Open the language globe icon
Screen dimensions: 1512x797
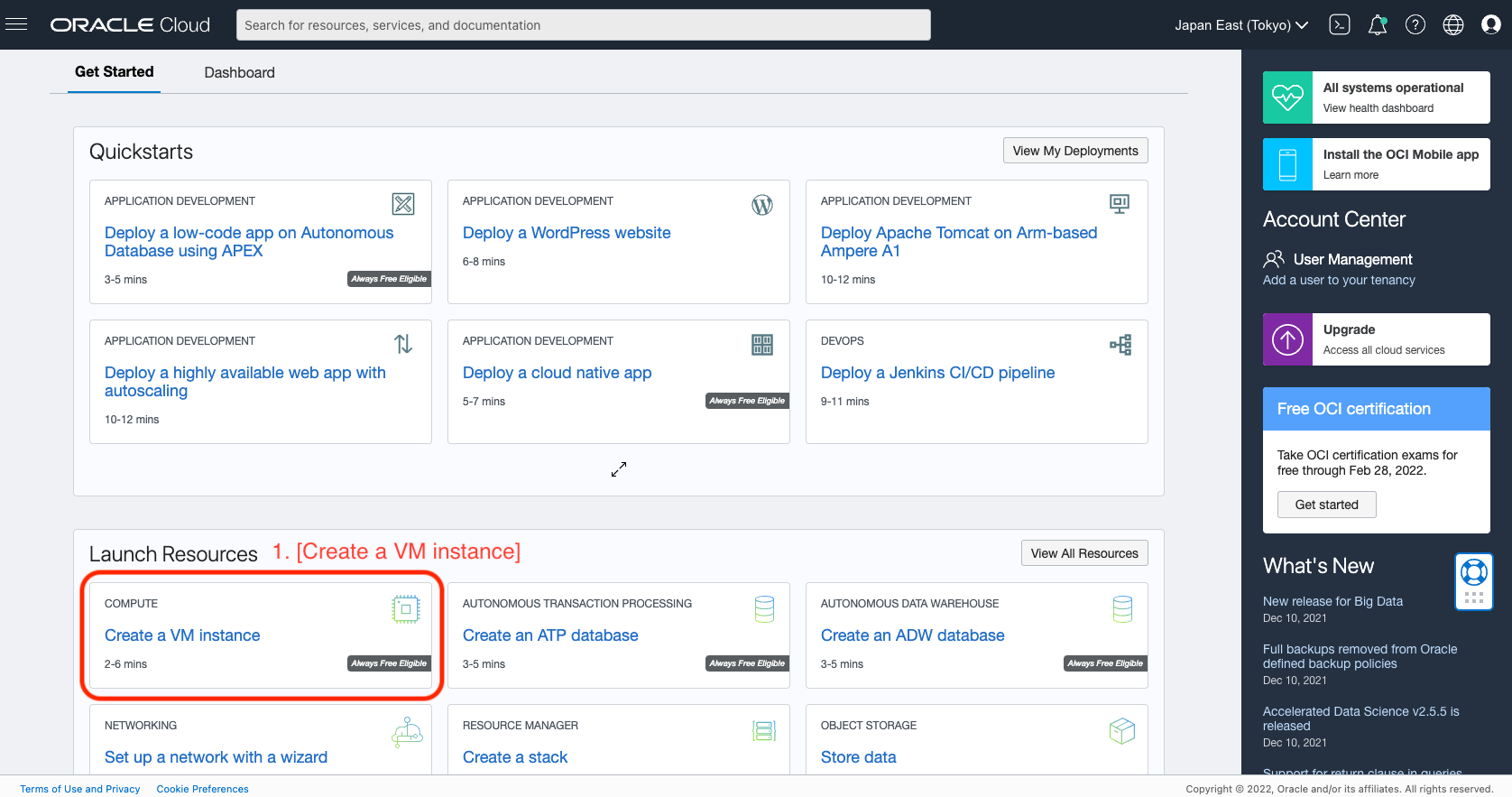[x=1453, y=25]
